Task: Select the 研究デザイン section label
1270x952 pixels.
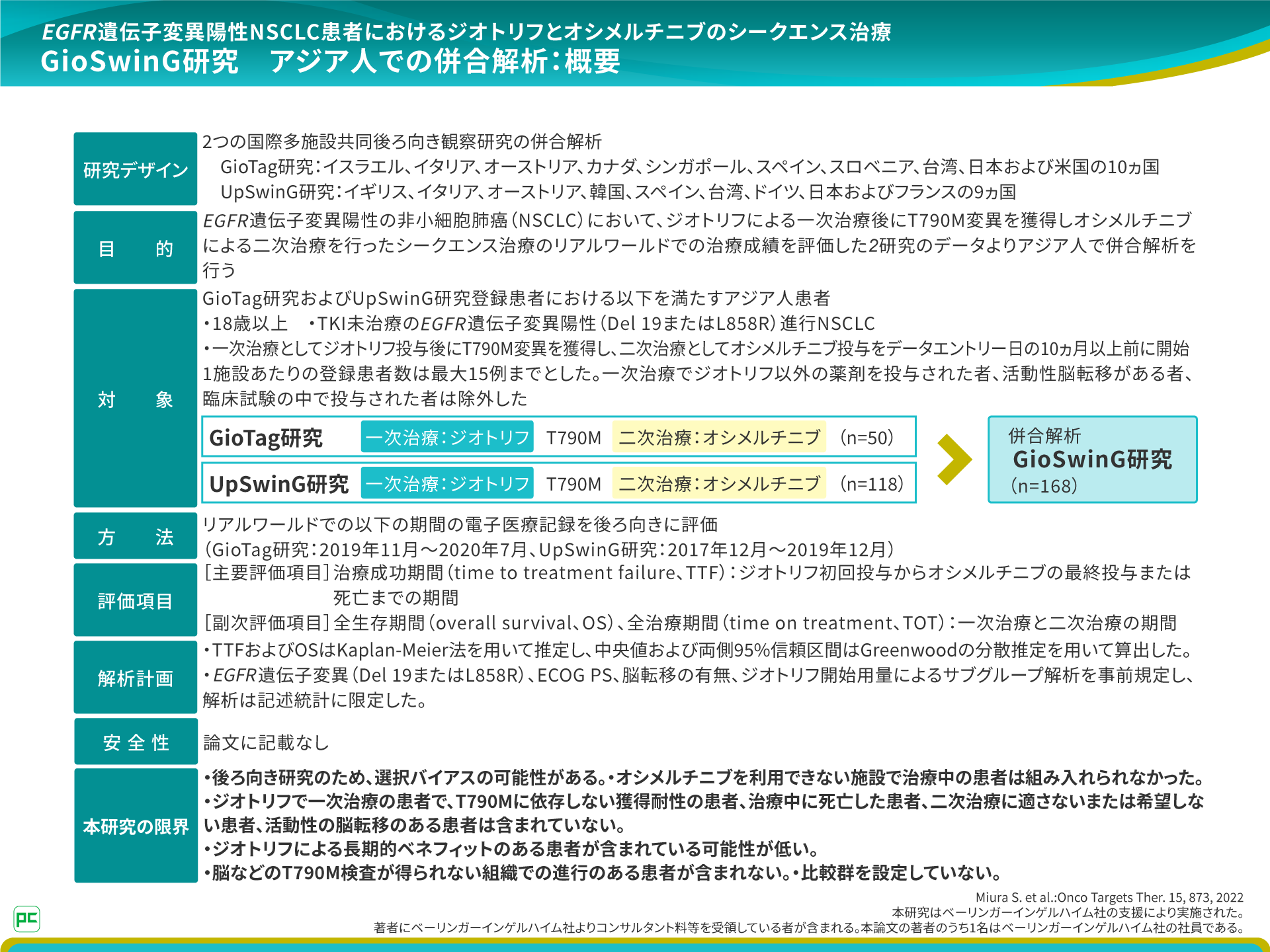Action: pyautogui.click(x=136, y=169)
